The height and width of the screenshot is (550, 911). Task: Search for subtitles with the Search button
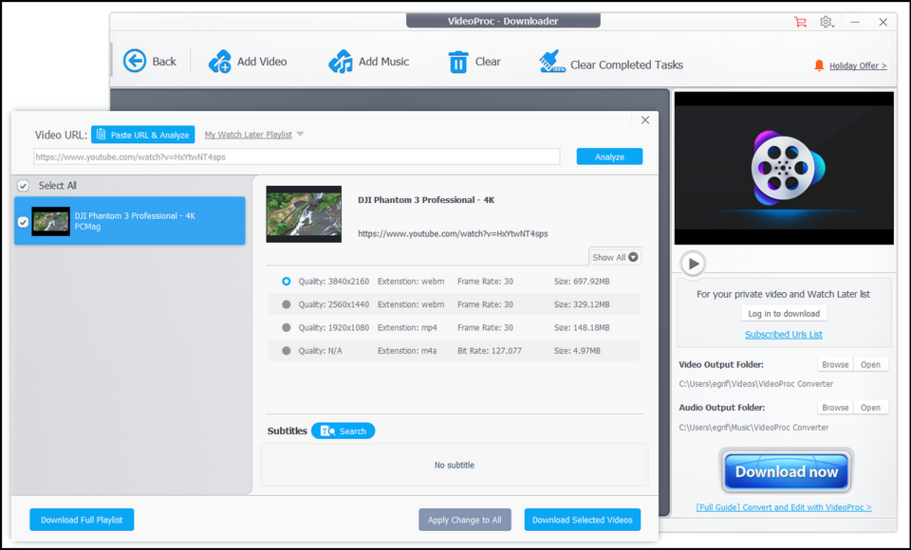click(343, 431)
